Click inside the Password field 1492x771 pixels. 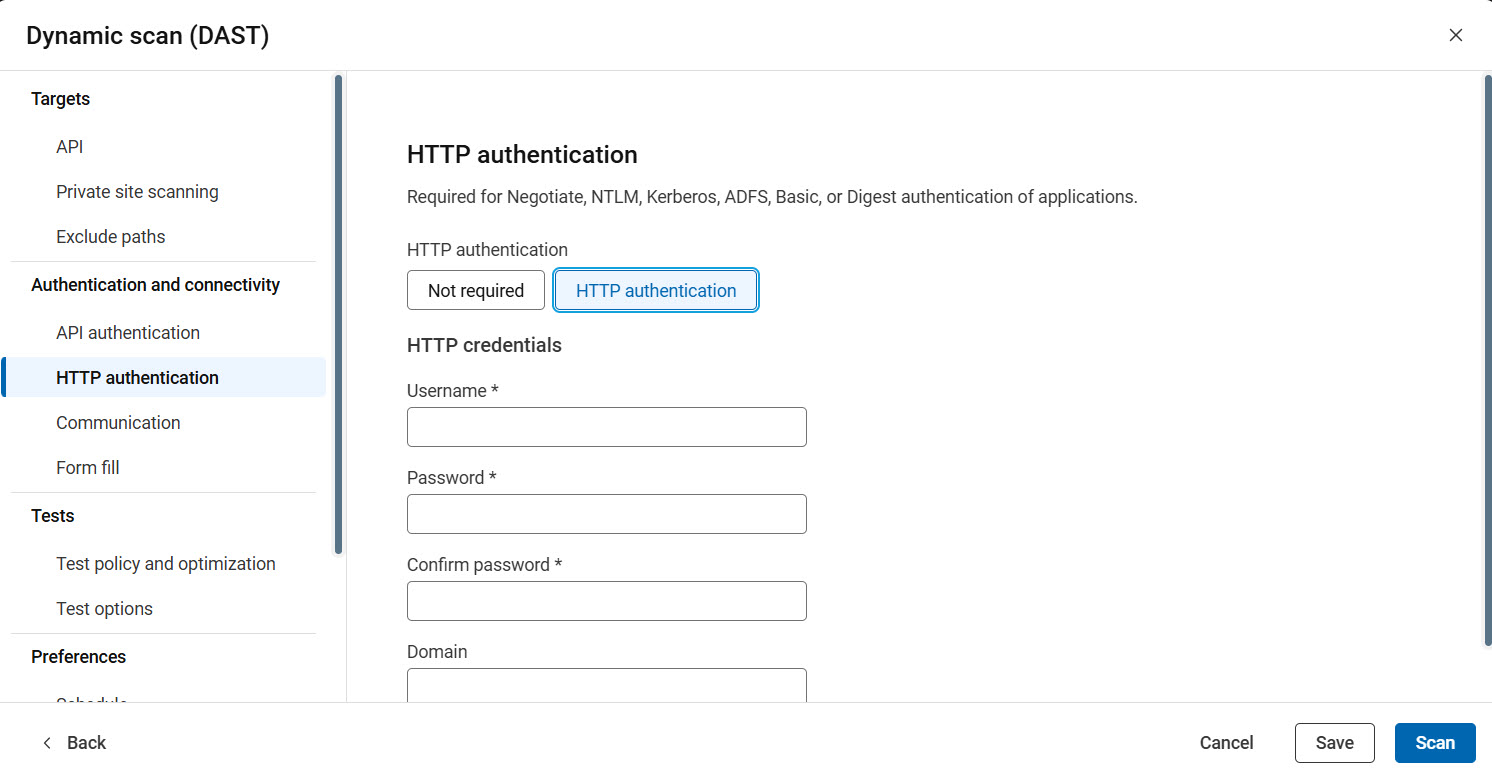tap(606, 514)
